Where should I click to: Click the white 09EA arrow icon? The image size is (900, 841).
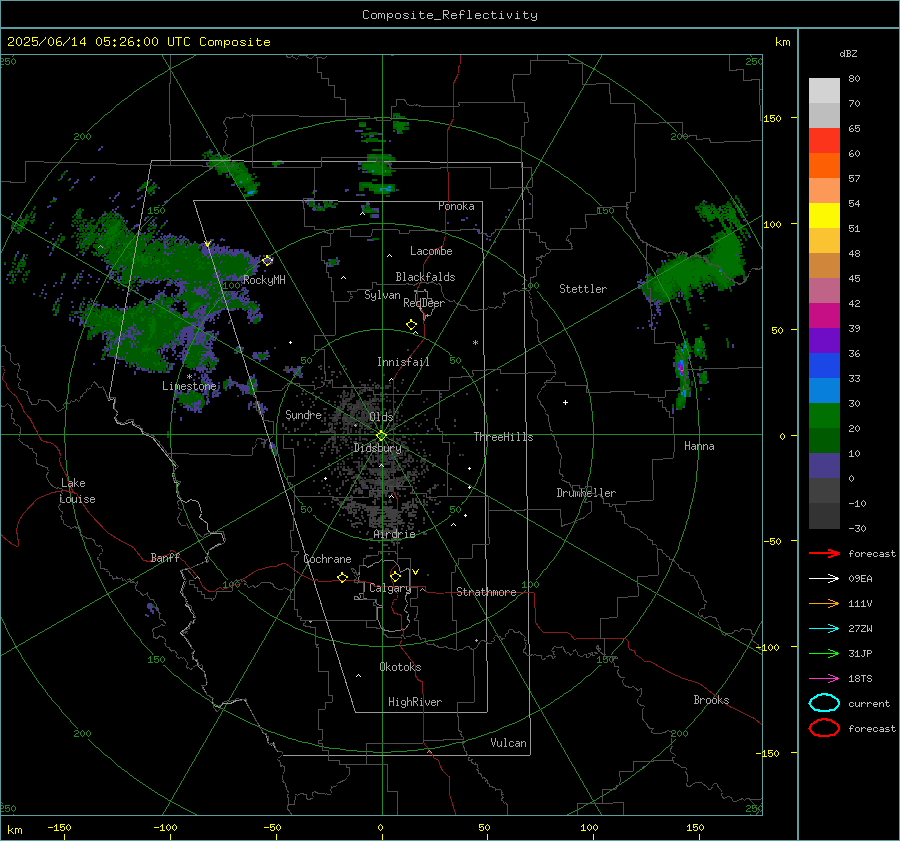point(824,578)
